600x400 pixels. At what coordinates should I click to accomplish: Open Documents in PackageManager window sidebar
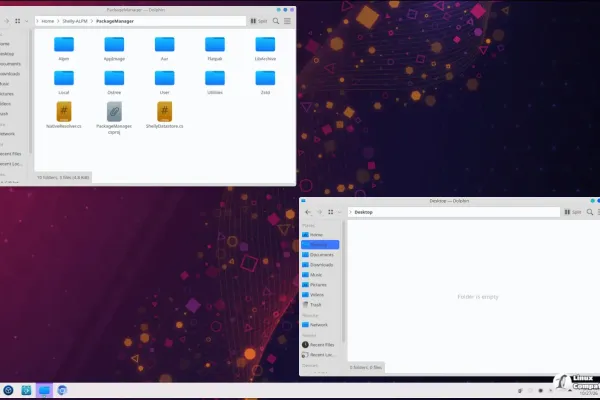coord(10,64)
